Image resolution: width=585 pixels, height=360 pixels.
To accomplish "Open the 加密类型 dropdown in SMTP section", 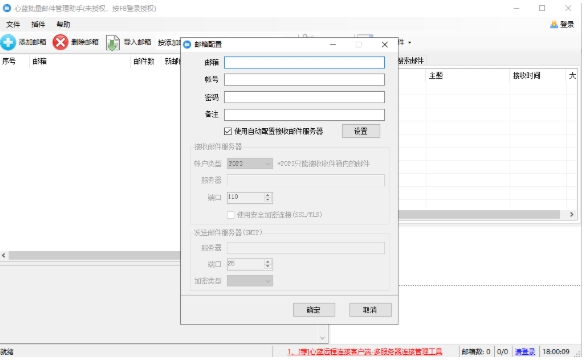I will click(250, 281).
